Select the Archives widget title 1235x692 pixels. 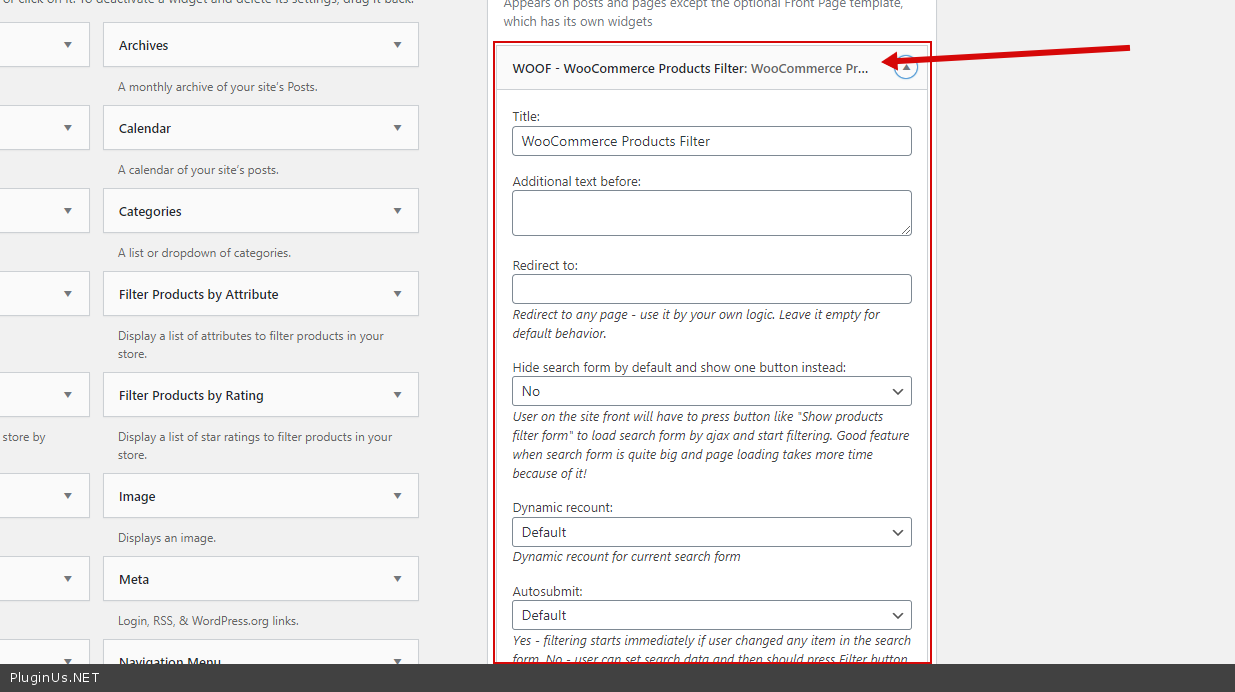point(143,45)
